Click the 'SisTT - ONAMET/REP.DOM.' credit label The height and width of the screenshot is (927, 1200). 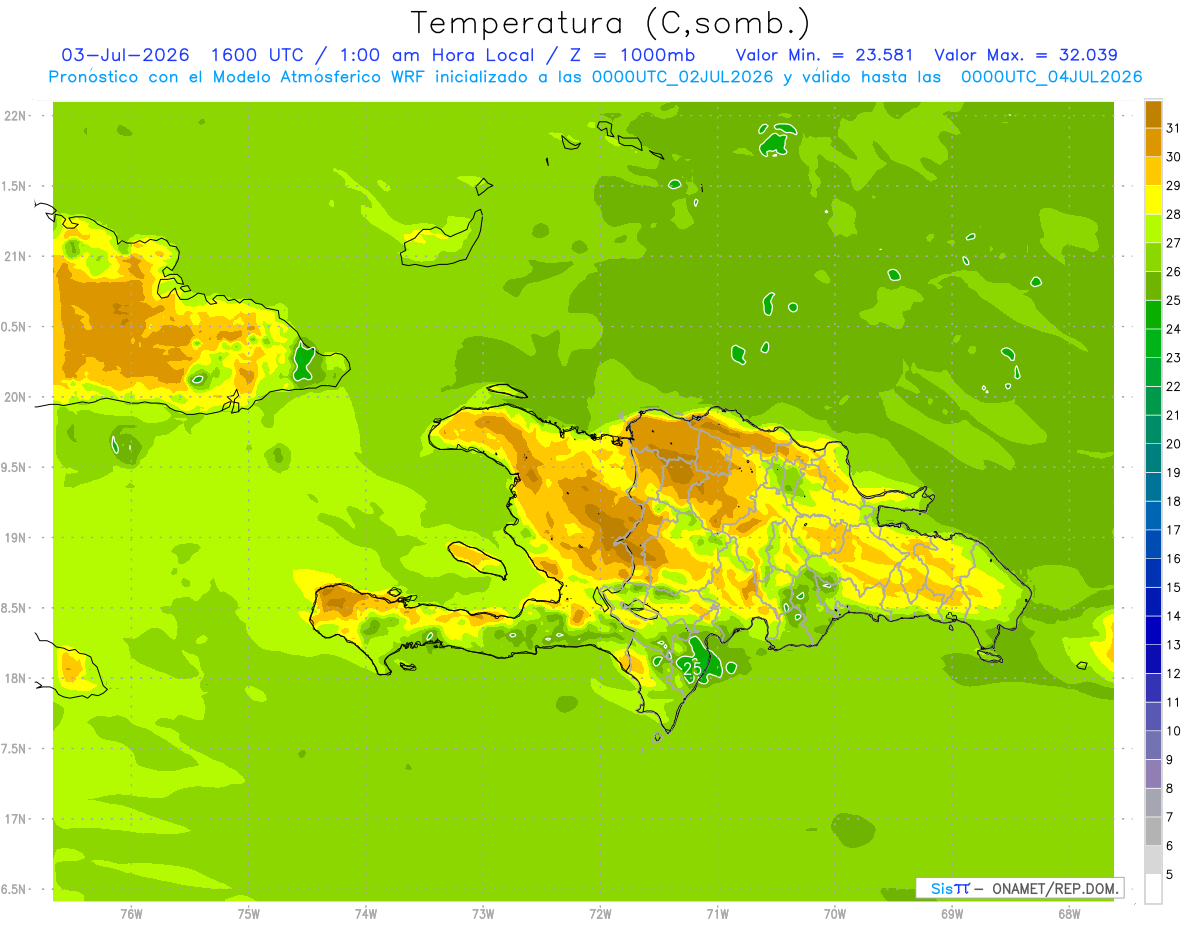(1020, 888)
